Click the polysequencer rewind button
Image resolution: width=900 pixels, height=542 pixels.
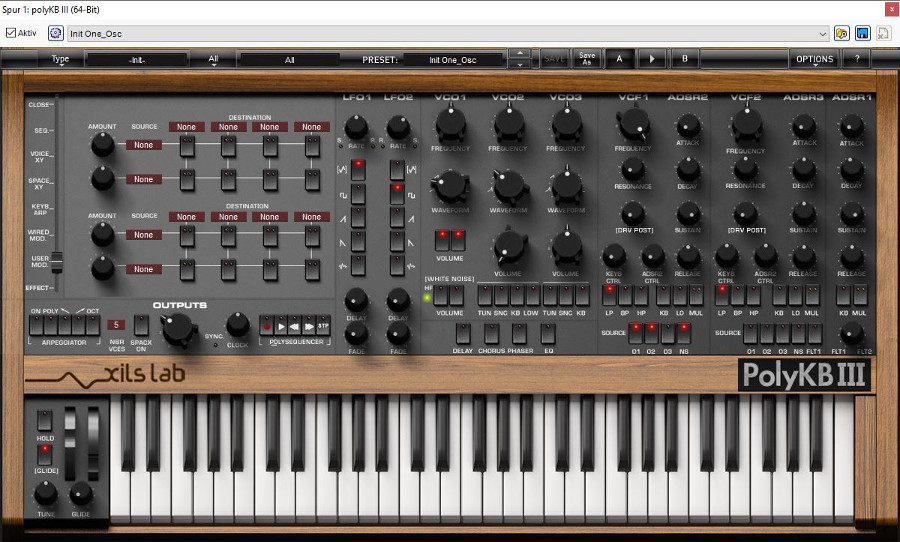[x=295, y=326]
